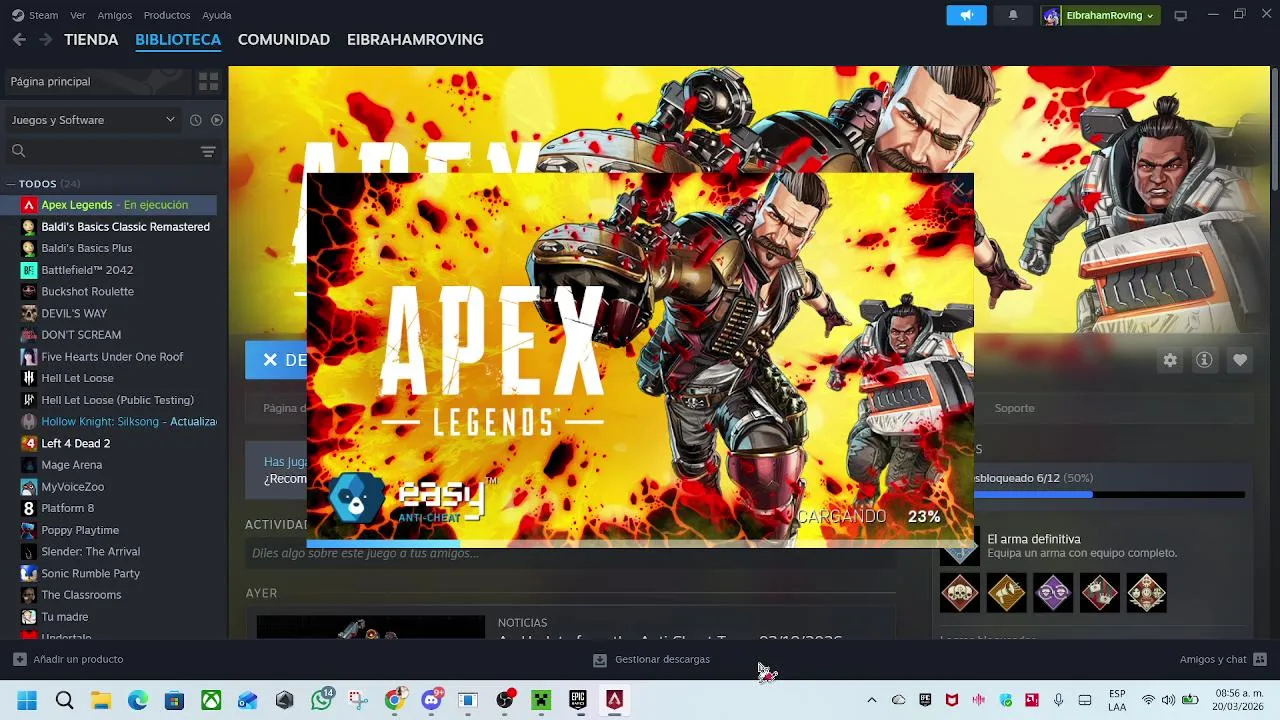The width and height of the screenshot is (1280, 720).
Task: Open the NOTICIAS news thumbnail
Action: click(x=370, y=627)
